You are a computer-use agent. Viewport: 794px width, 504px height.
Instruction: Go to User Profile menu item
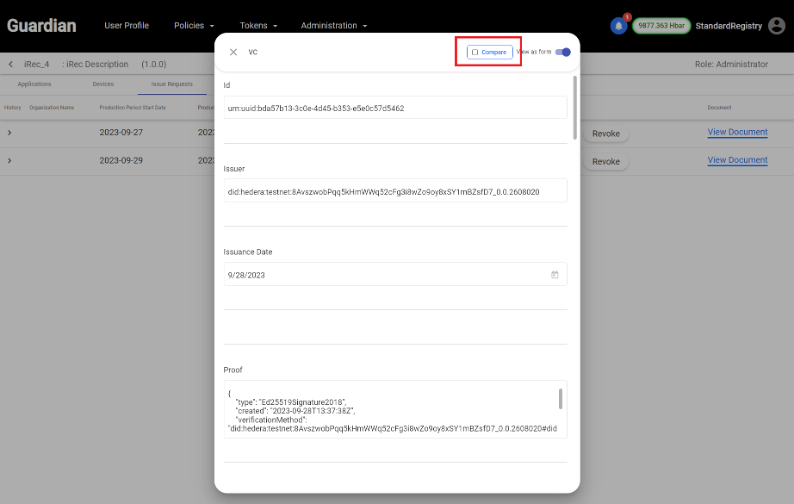click(x=126, y=25)
